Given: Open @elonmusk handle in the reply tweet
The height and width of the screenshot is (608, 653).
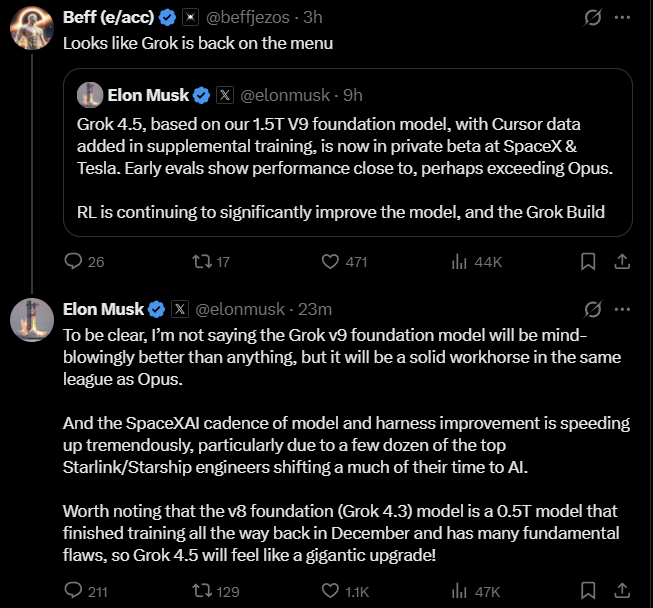Looking at the screenshot, I should point(240,309).
